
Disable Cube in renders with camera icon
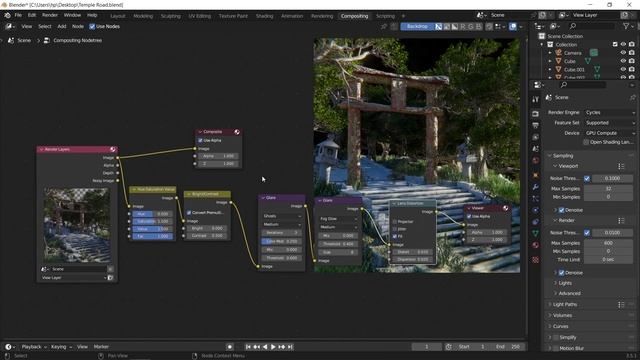[x=632, y=61]
